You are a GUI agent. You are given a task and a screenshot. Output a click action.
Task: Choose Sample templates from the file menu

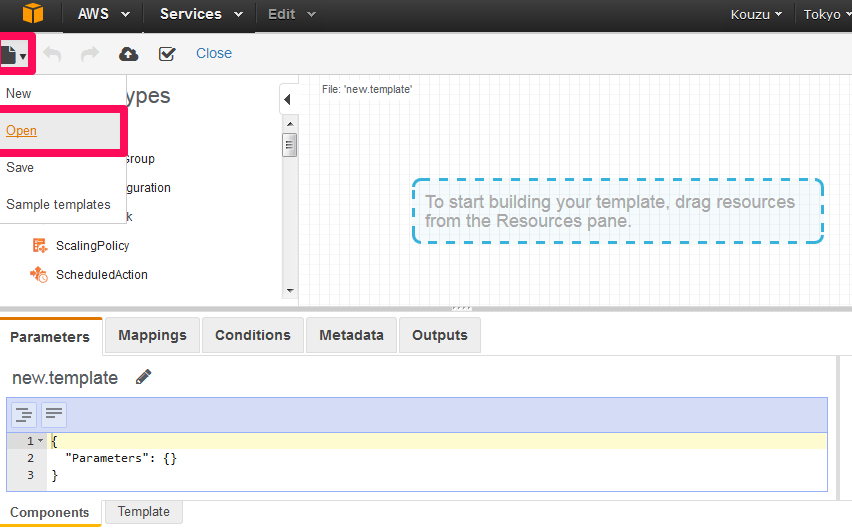point(58,204)
